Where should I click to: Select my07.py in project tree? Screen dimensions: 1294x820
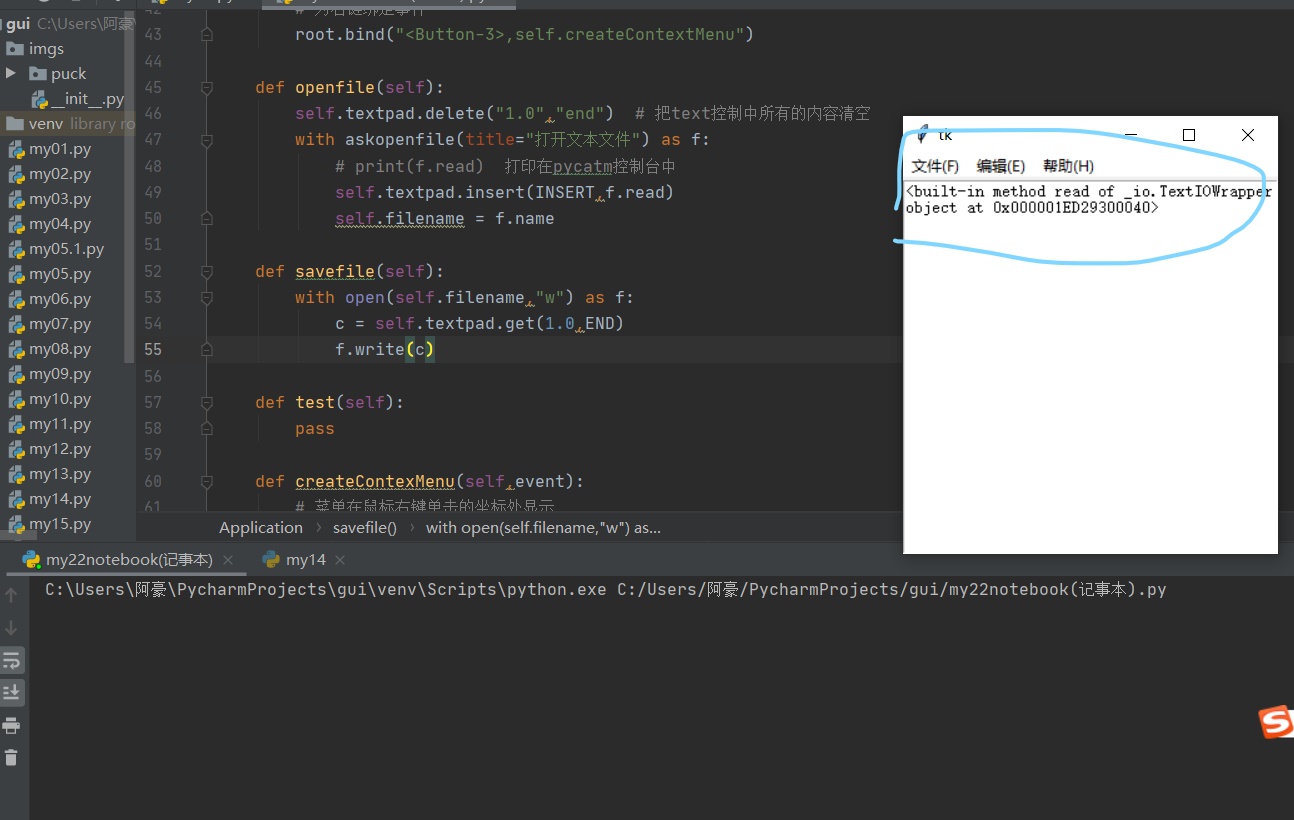[60, 324]
